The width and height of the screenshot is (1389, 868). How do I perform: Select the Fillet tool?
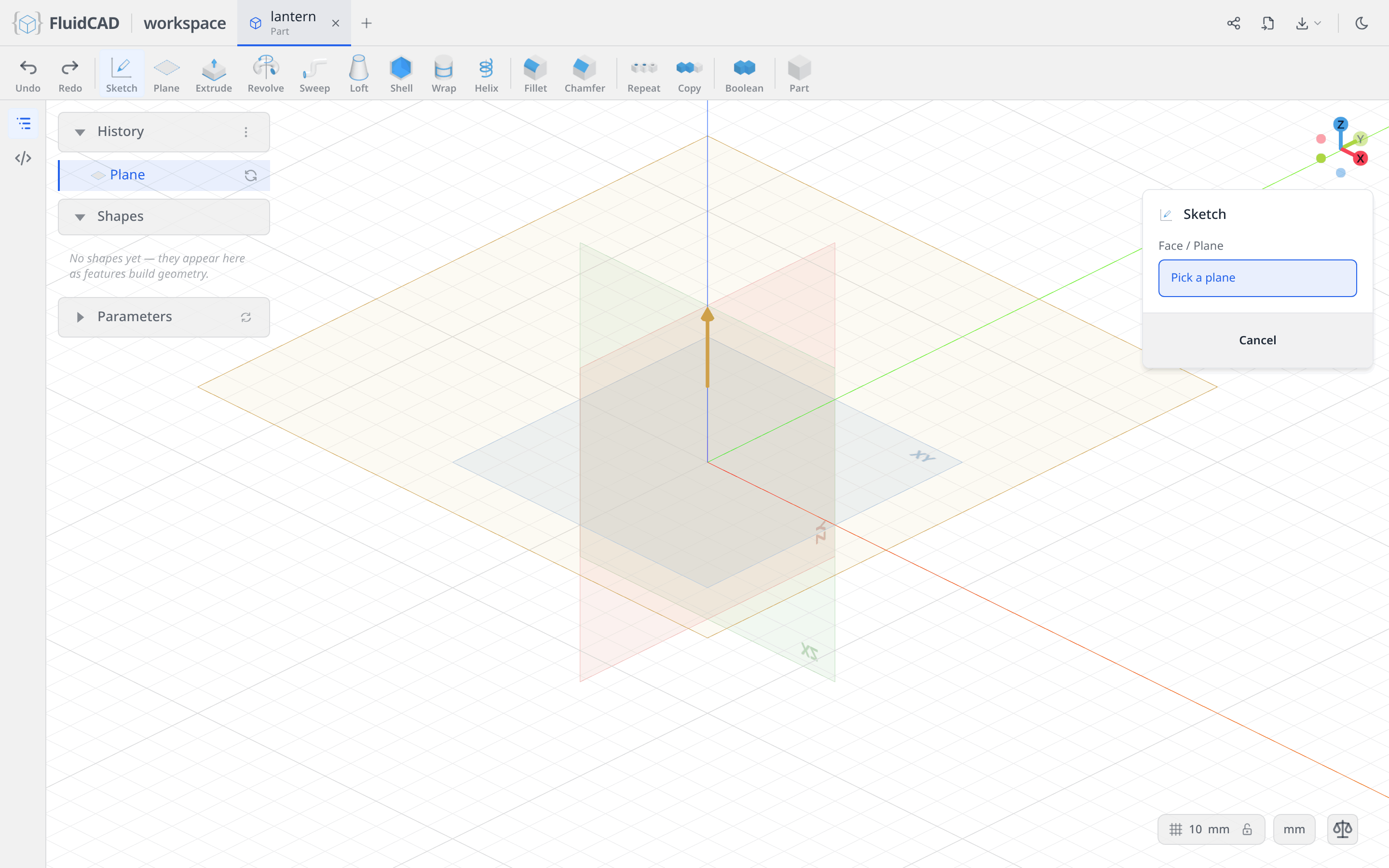coord(535,75)
